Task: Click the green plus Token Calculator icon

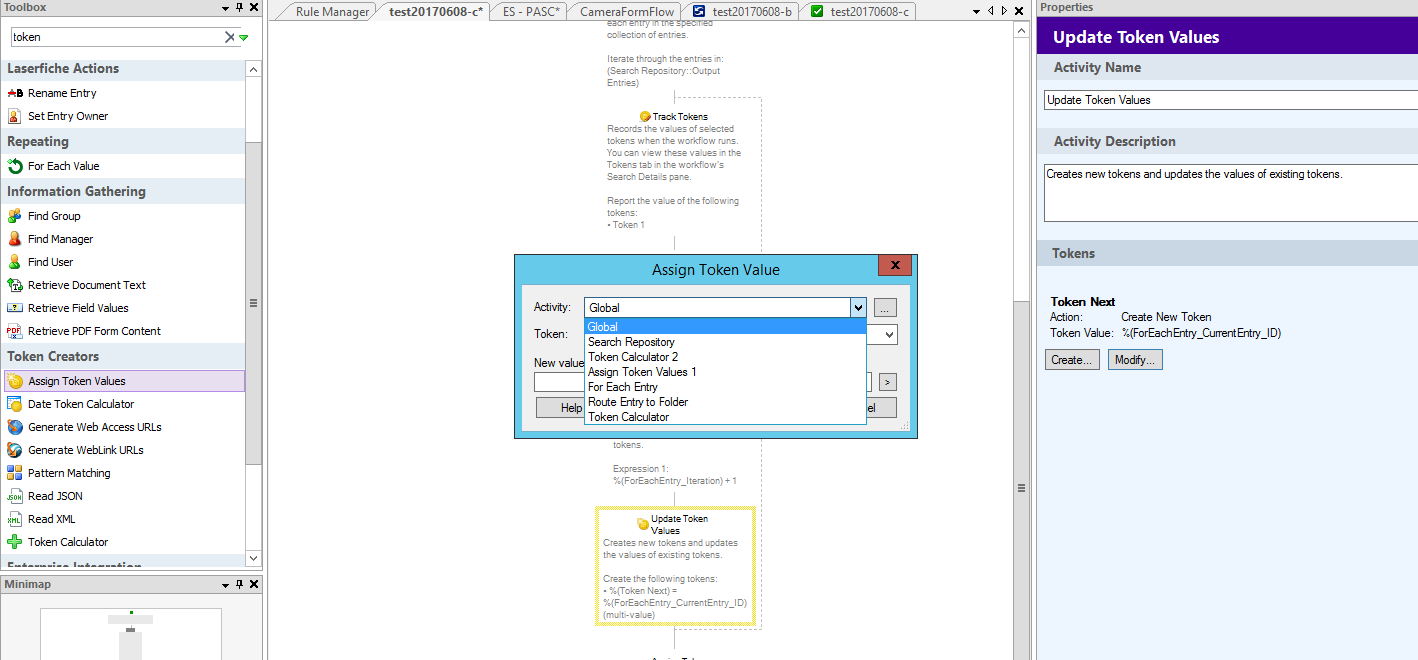Action: [14, 542]
